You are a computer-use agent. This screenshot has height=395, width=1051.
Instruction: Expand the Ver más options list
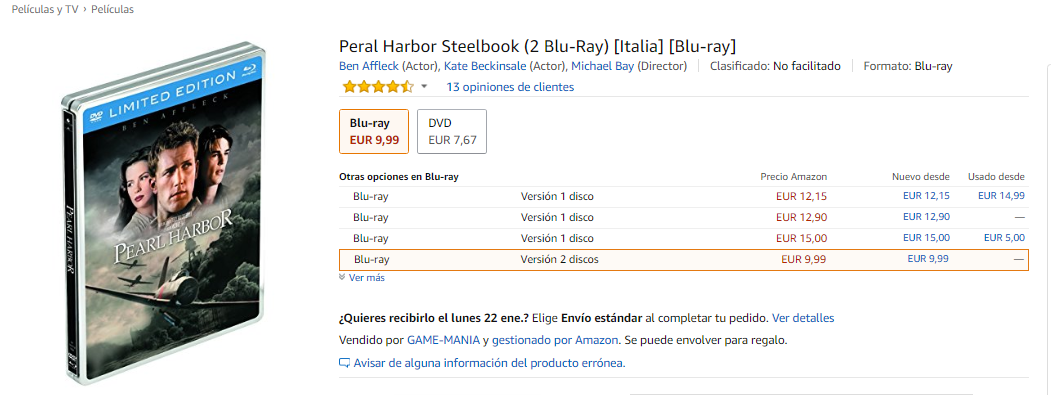coord(362,278)
